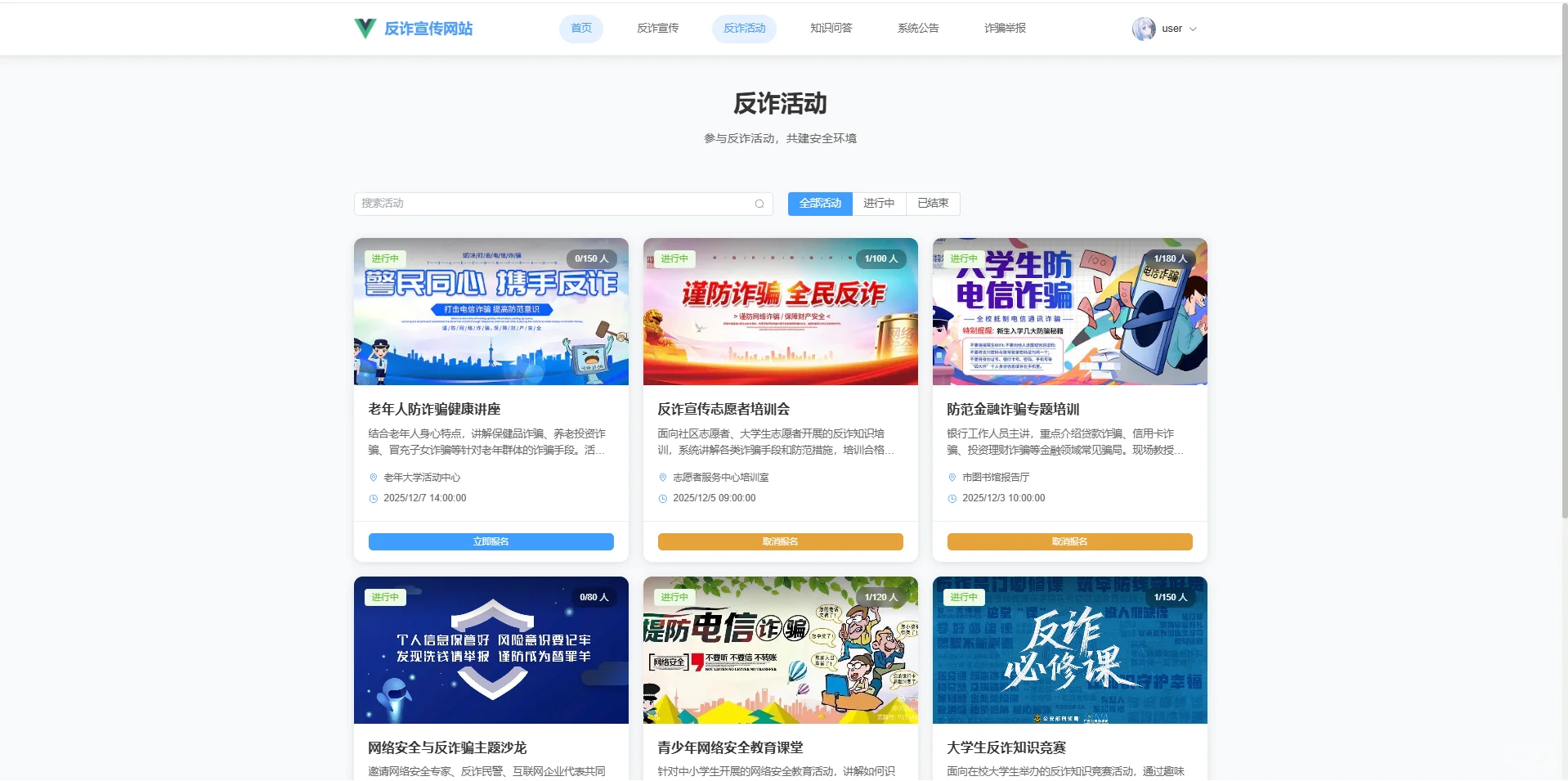The width and height of the screenshot is (1568, 781).
Task: Click the clock icon beside 2025/12/5 09:00:00
Action: coord(662,498)
